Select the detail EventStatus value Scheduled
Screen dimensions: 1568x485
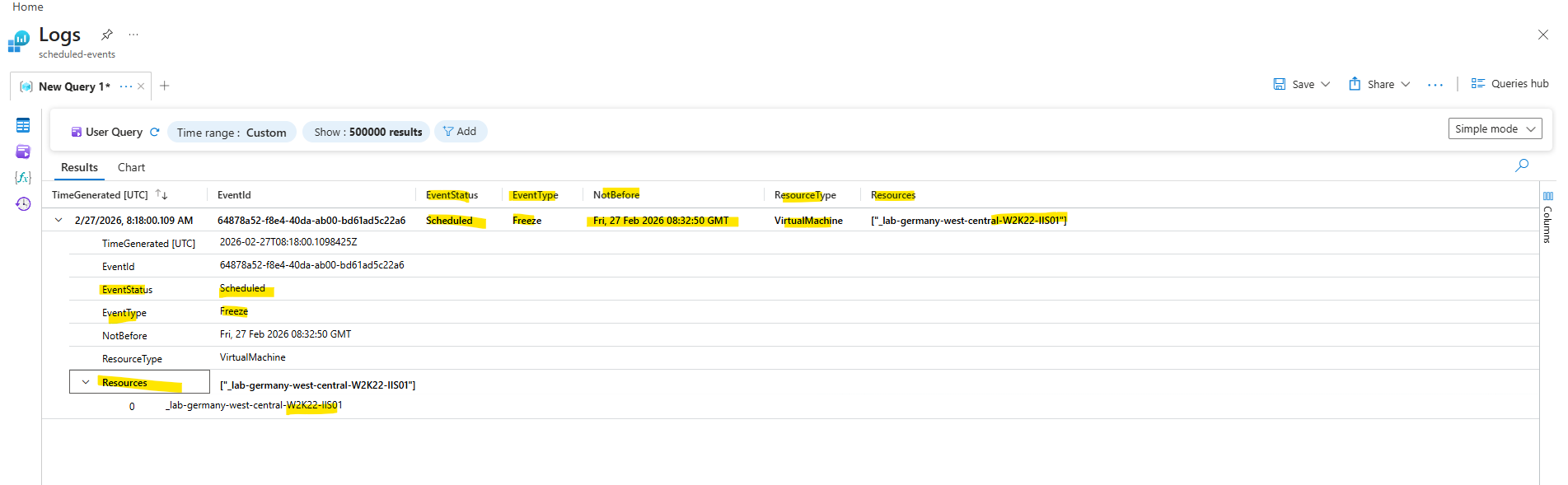tap(242, 288)
